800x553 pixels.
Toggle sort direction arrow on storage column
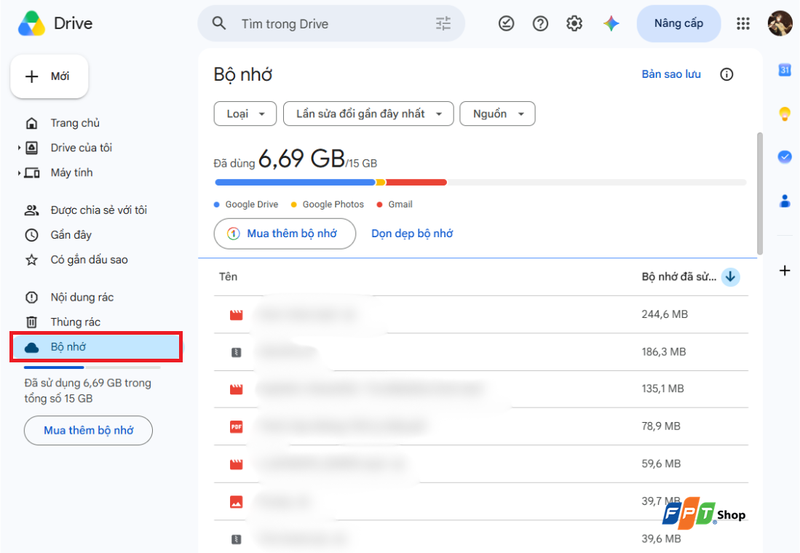click(731, 276)
